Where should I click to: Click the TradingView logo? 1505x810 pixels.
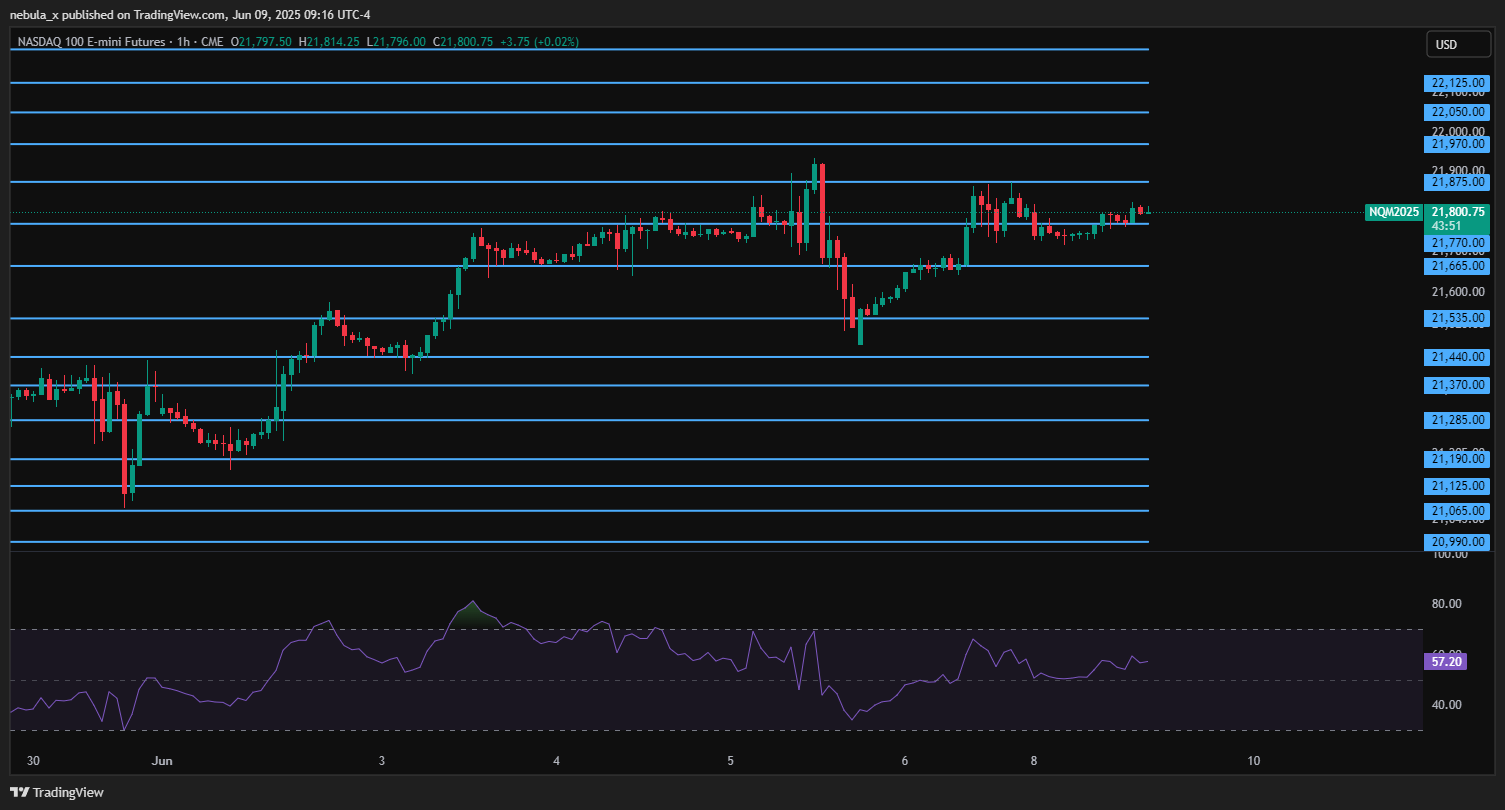(57, 792)
